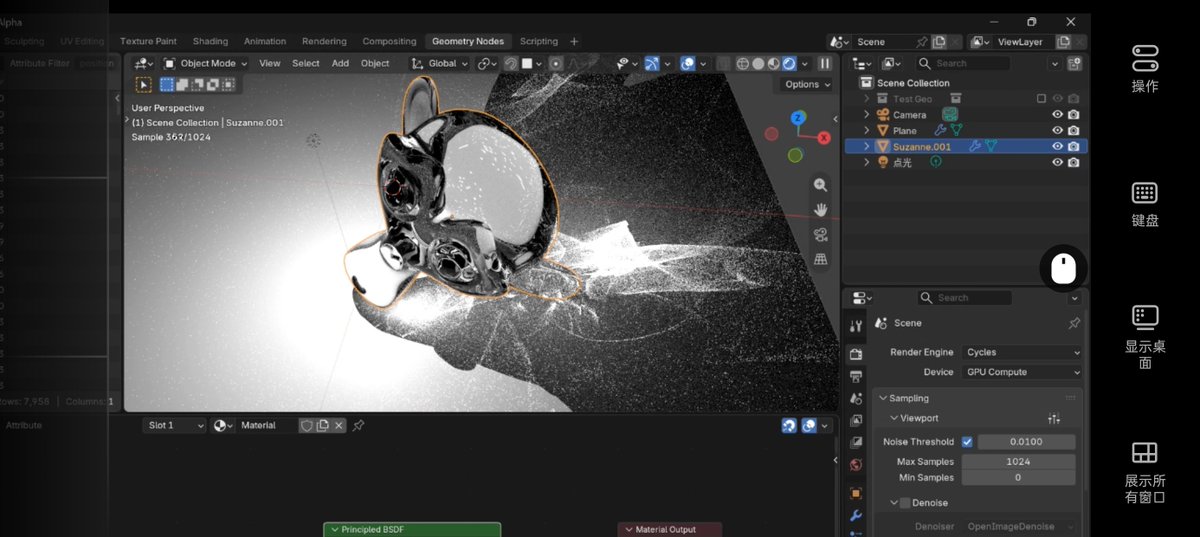Click the Move view hand gizmo
This screenshot has height=537, width=1200.
click(x=820, y=210)
